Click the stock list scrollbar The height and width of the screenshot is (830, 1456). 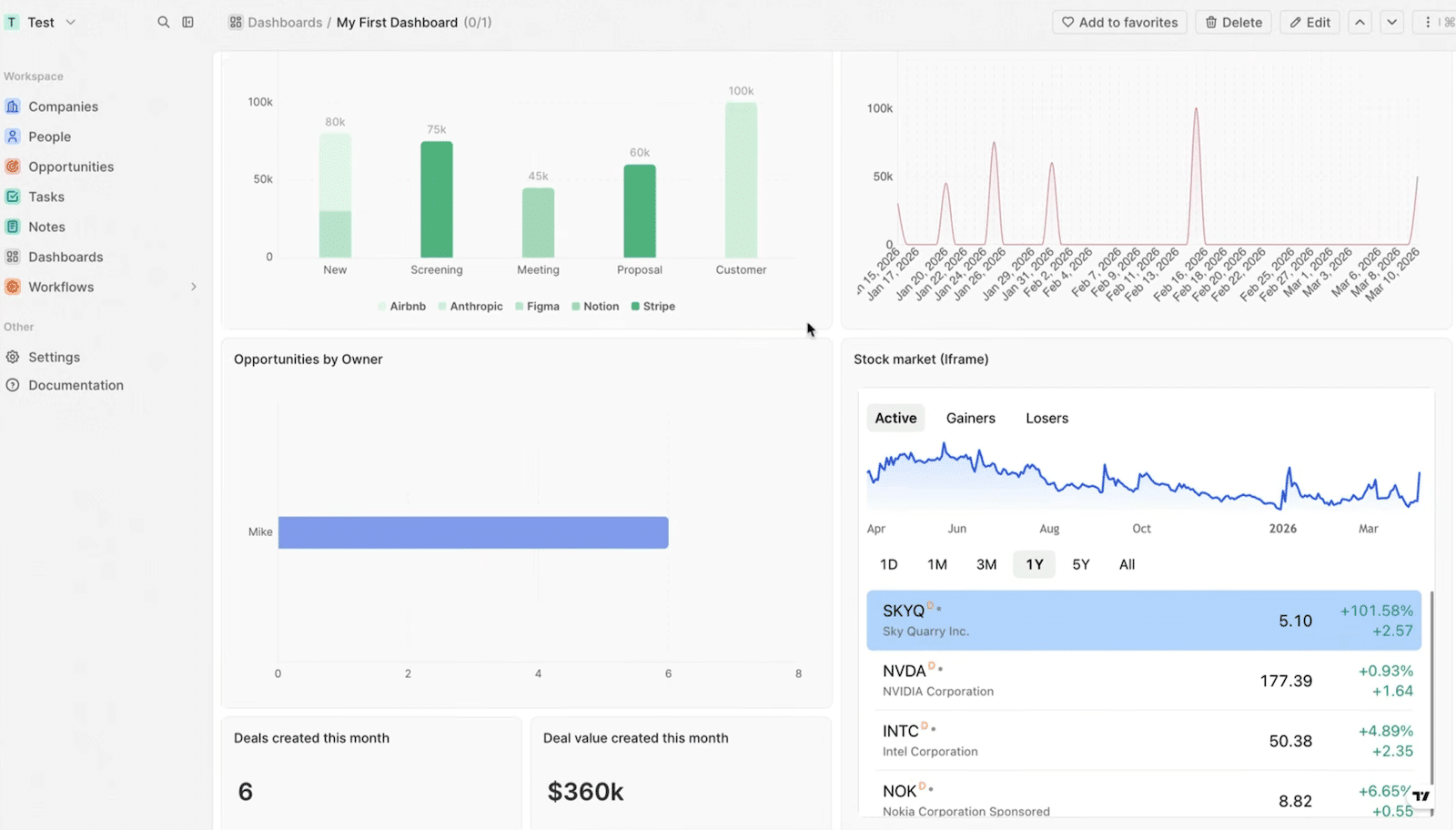[x=1431, y=687]
